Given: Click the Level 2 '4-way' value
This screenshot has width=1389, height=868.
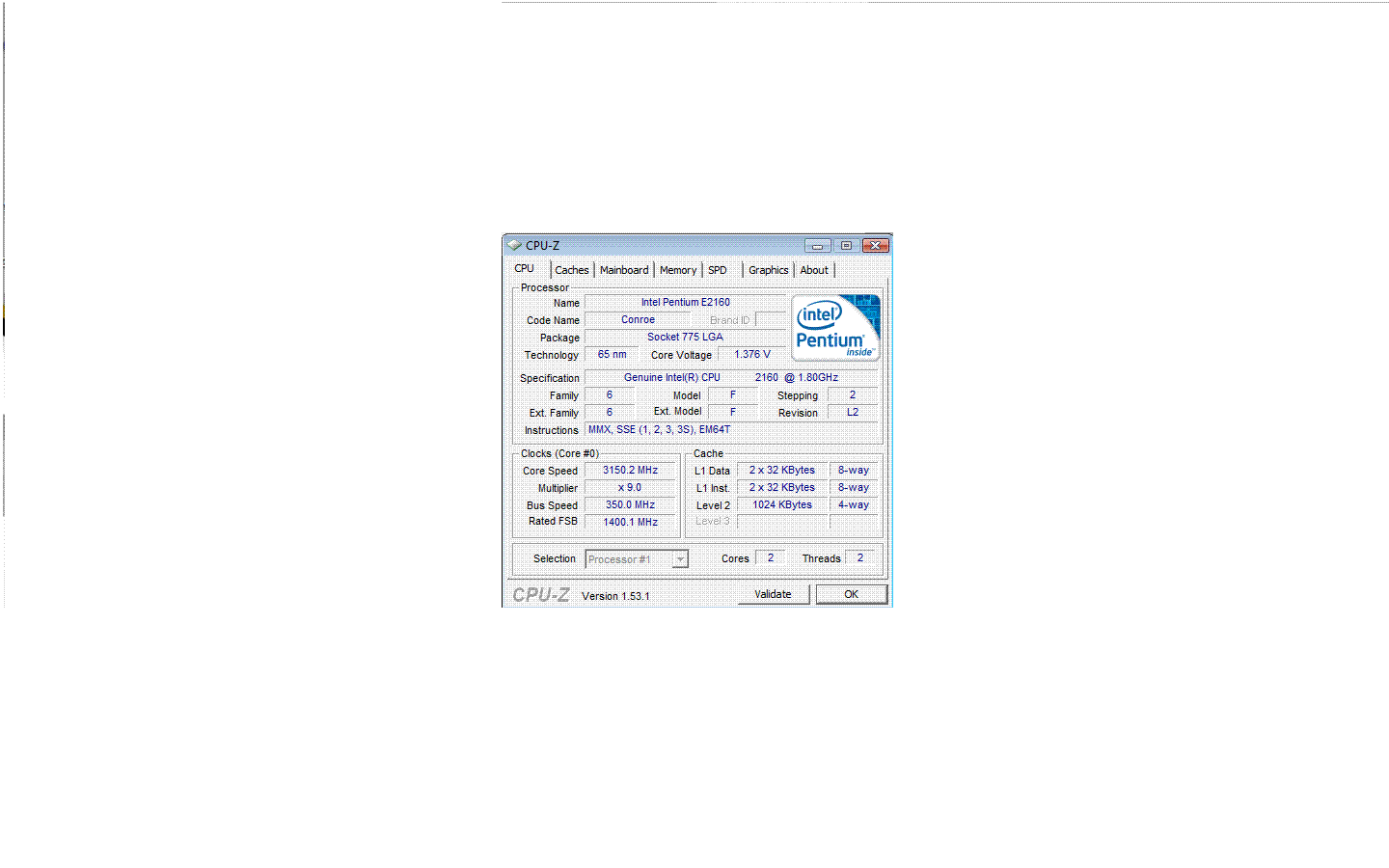Looking at the screenshot, I should click(854, 504).
